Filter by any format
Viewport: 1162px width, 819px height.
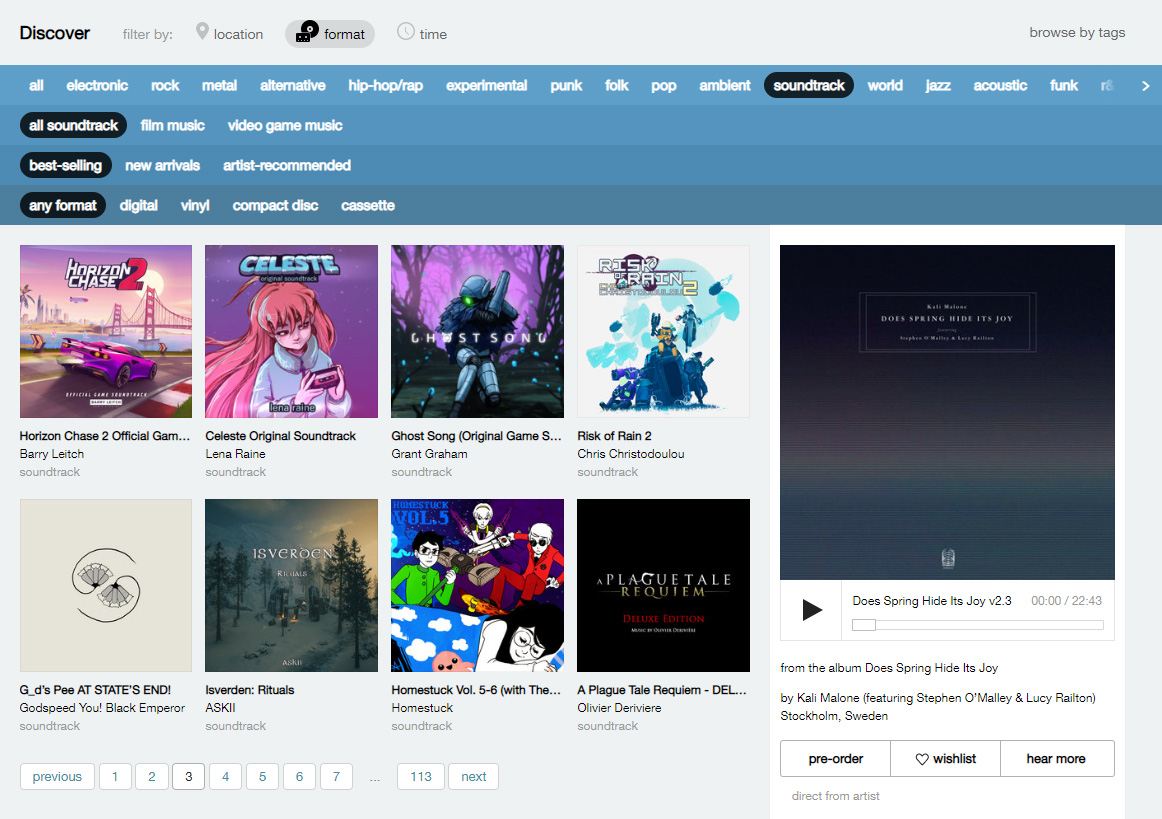[63, 206]
